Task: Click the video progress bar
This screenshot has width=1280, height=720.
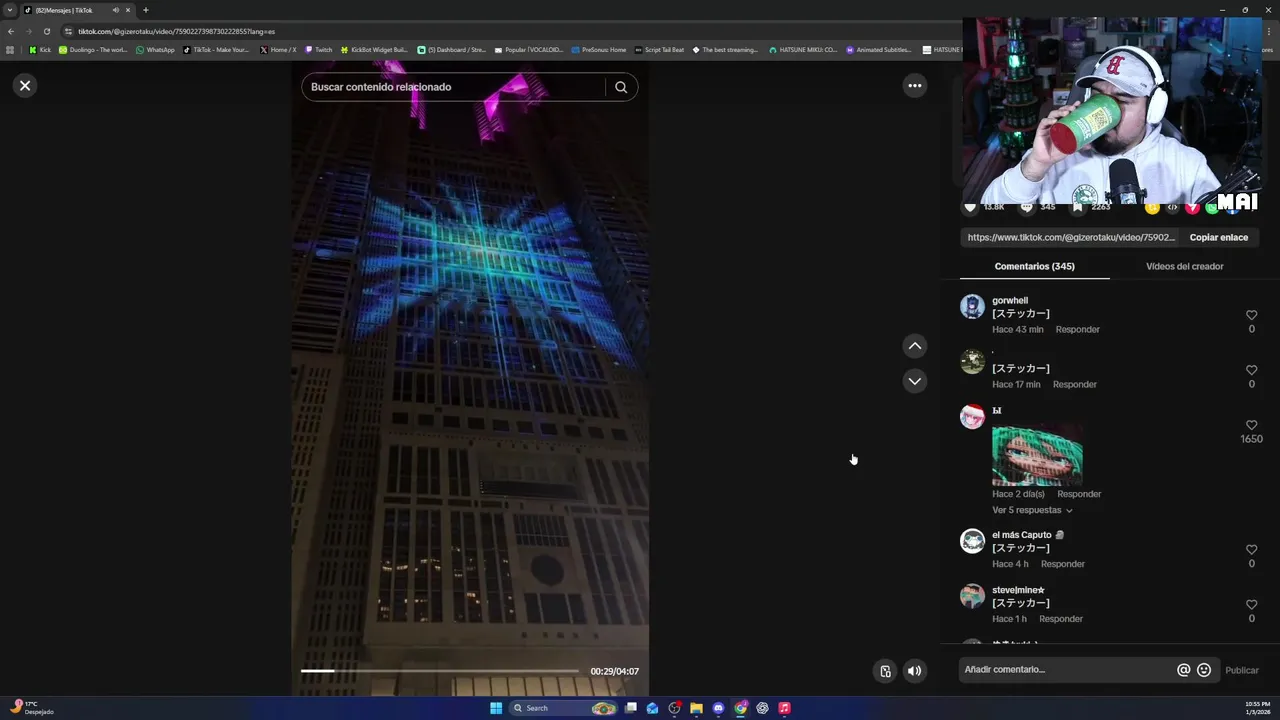Action: click(440, 671)
